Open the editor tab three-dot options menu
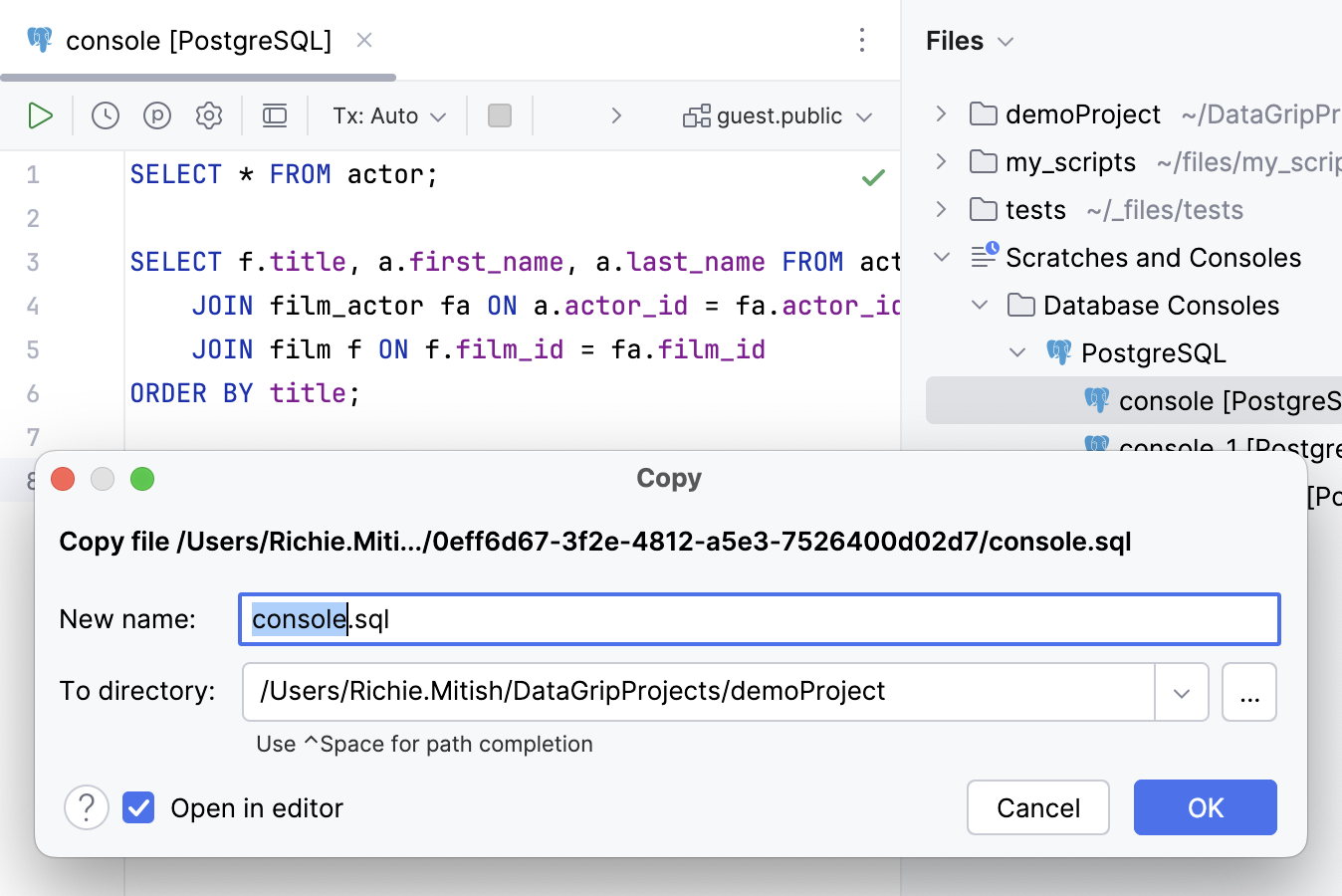 point(862,41)
